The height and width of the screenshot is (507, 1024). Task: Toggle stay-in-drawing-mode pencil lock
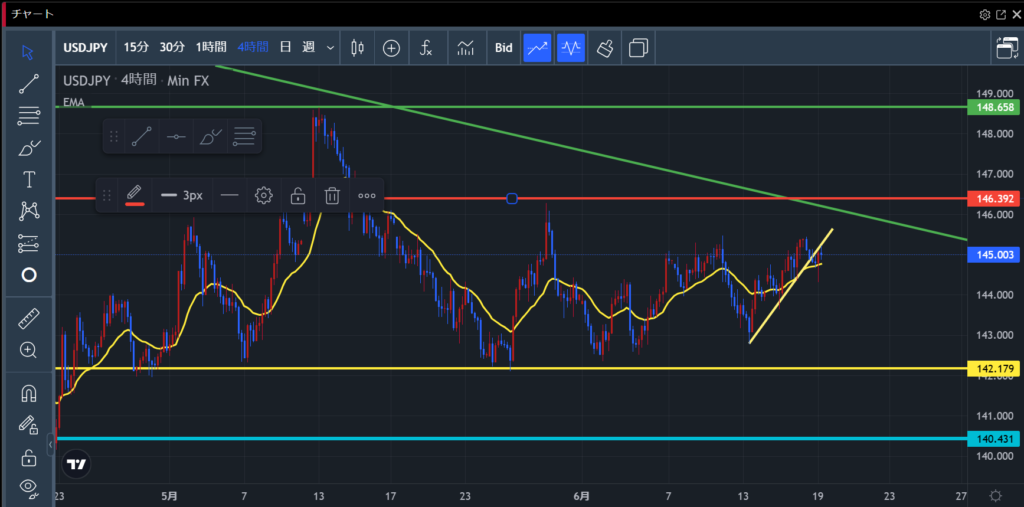28,425
